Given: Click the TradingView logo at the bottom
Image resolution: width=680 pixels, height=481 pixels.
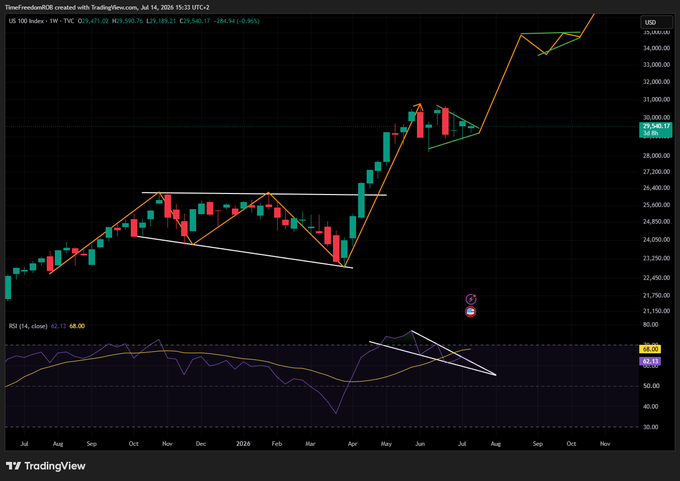Looking at the screenshot, I should [x=46, y=466].
